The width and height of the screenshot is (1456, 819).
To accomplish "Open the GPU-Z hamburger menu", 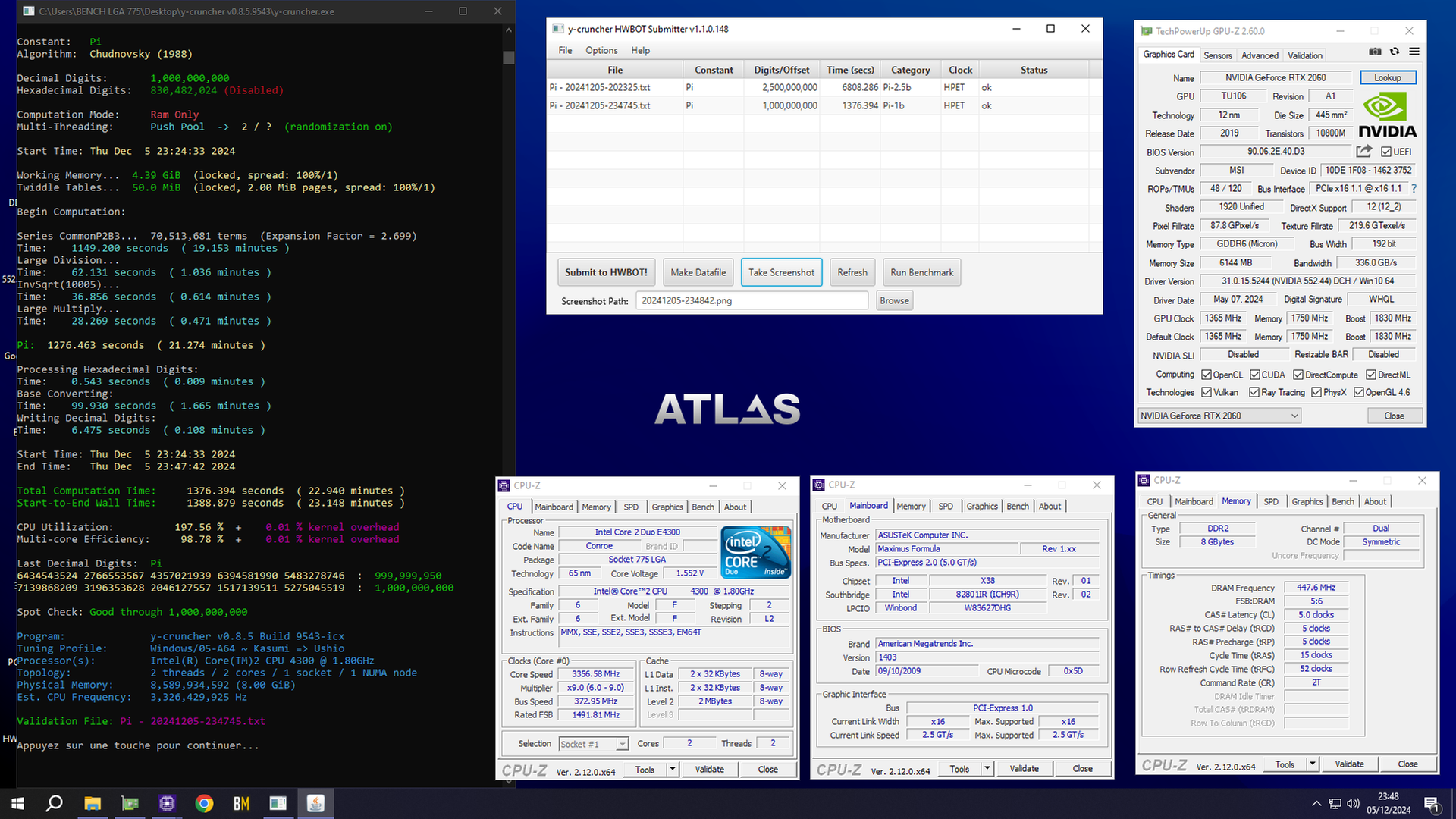I will pos(1414,52).
